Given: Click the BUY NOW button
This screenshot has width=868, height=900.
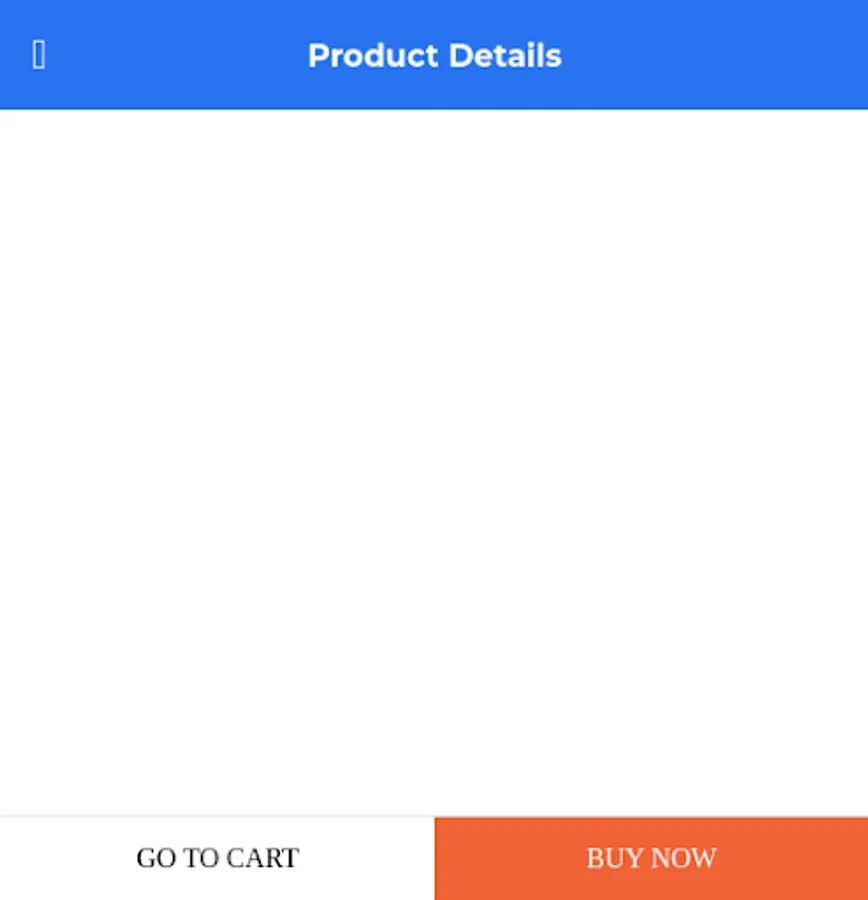Looking at the screenshot, I should coord(651,858).
